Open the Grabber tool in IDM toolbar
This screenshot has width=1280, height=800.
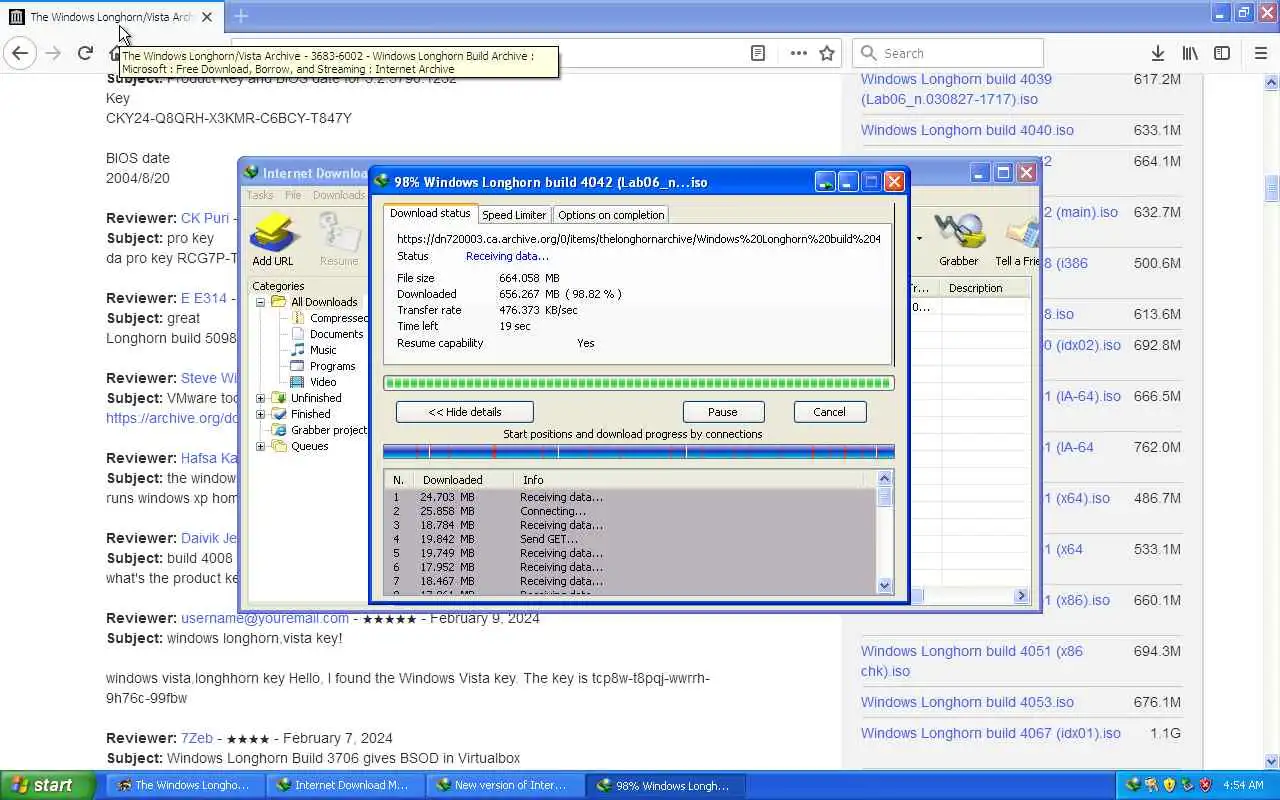pyautogui.click(x=958, y=240)
